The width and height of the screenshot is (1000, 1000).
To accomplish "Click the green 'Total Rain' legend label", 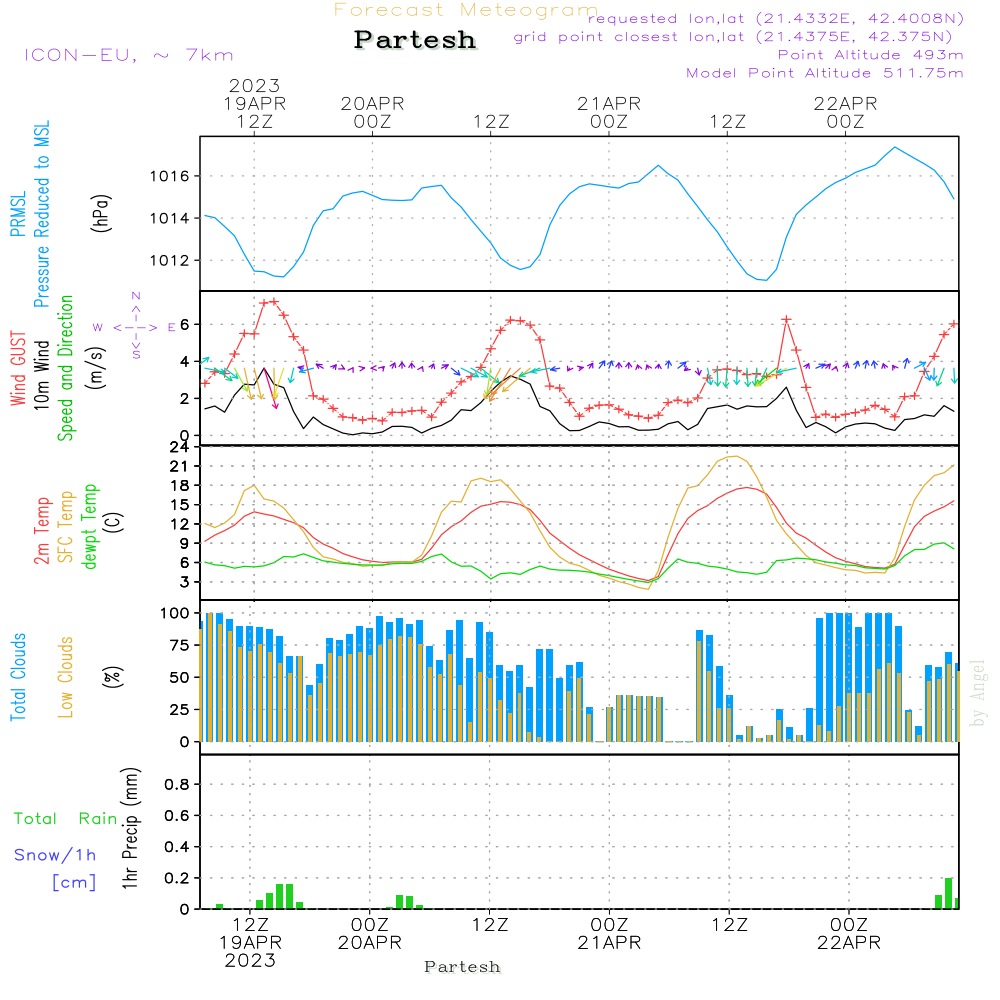I will (66, 819).
